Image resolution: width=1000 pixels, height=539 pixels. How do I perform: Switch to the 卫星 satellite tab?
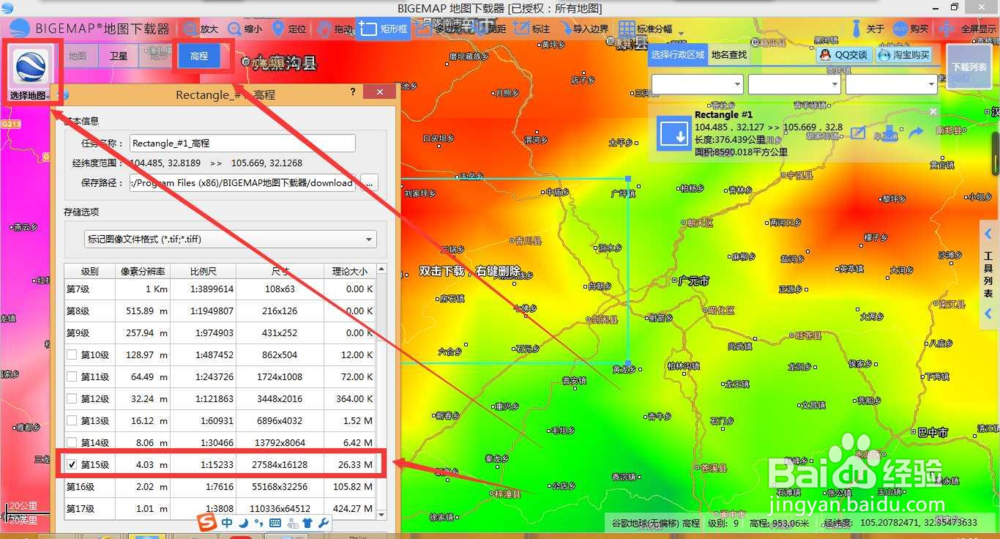pyautogui.click(x=119, y=56)
